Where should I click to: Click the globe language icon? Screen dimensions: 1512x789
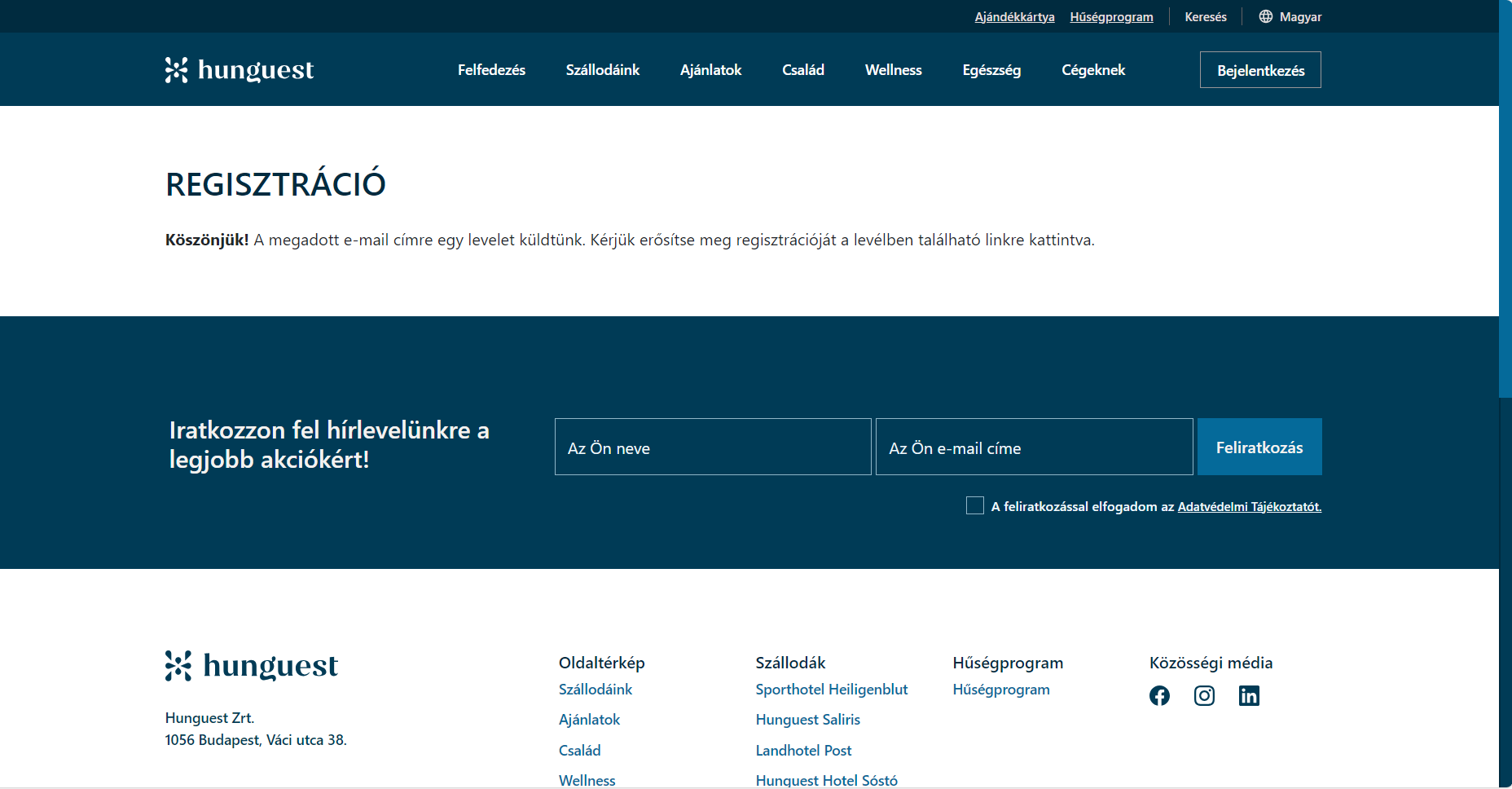[x=1265, y=16]
